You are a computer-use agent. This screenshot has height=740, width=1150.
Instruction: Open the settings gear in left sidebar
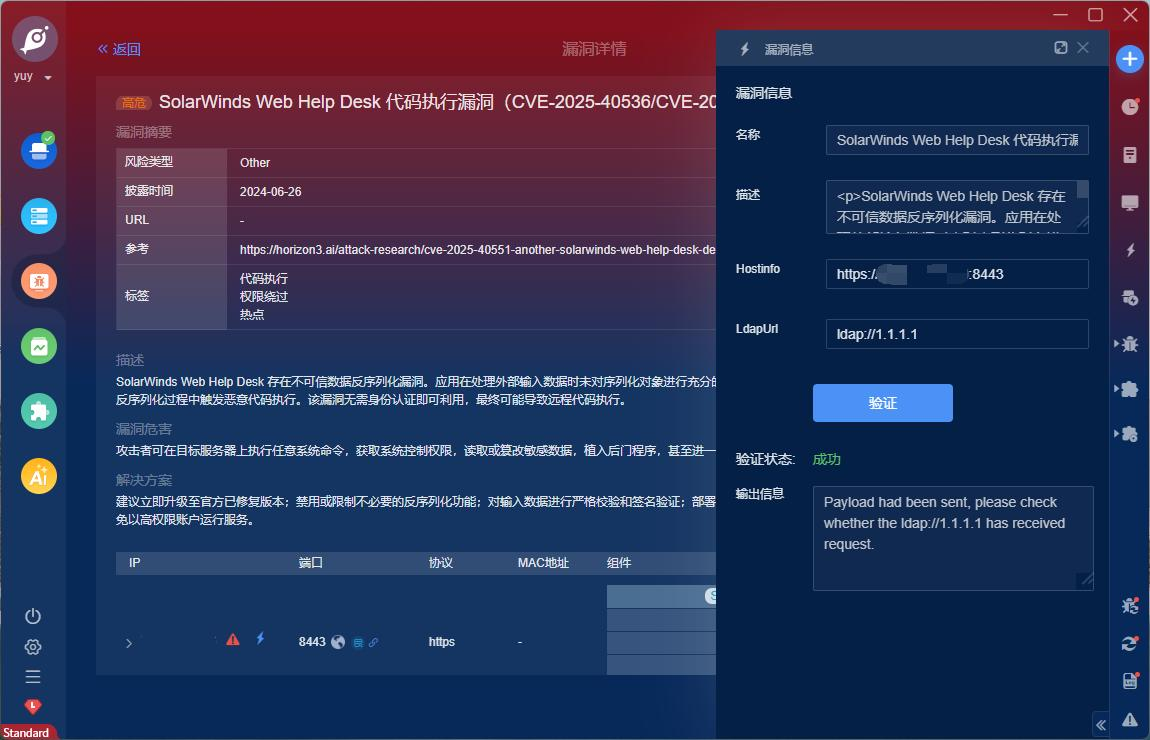click(x=33, y=646)
